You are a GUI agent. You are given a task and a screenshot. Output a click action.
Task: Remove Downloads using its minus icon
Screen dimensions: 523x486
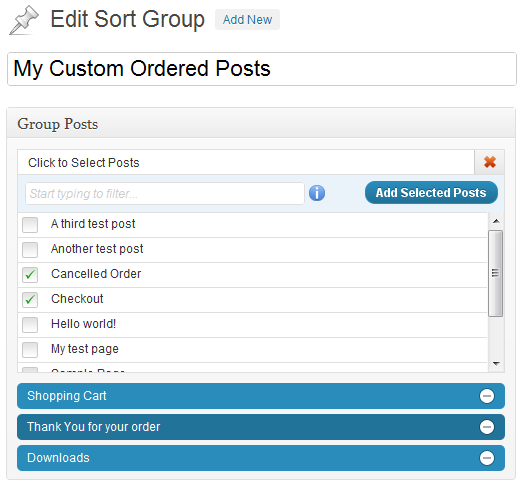point(487,458)
